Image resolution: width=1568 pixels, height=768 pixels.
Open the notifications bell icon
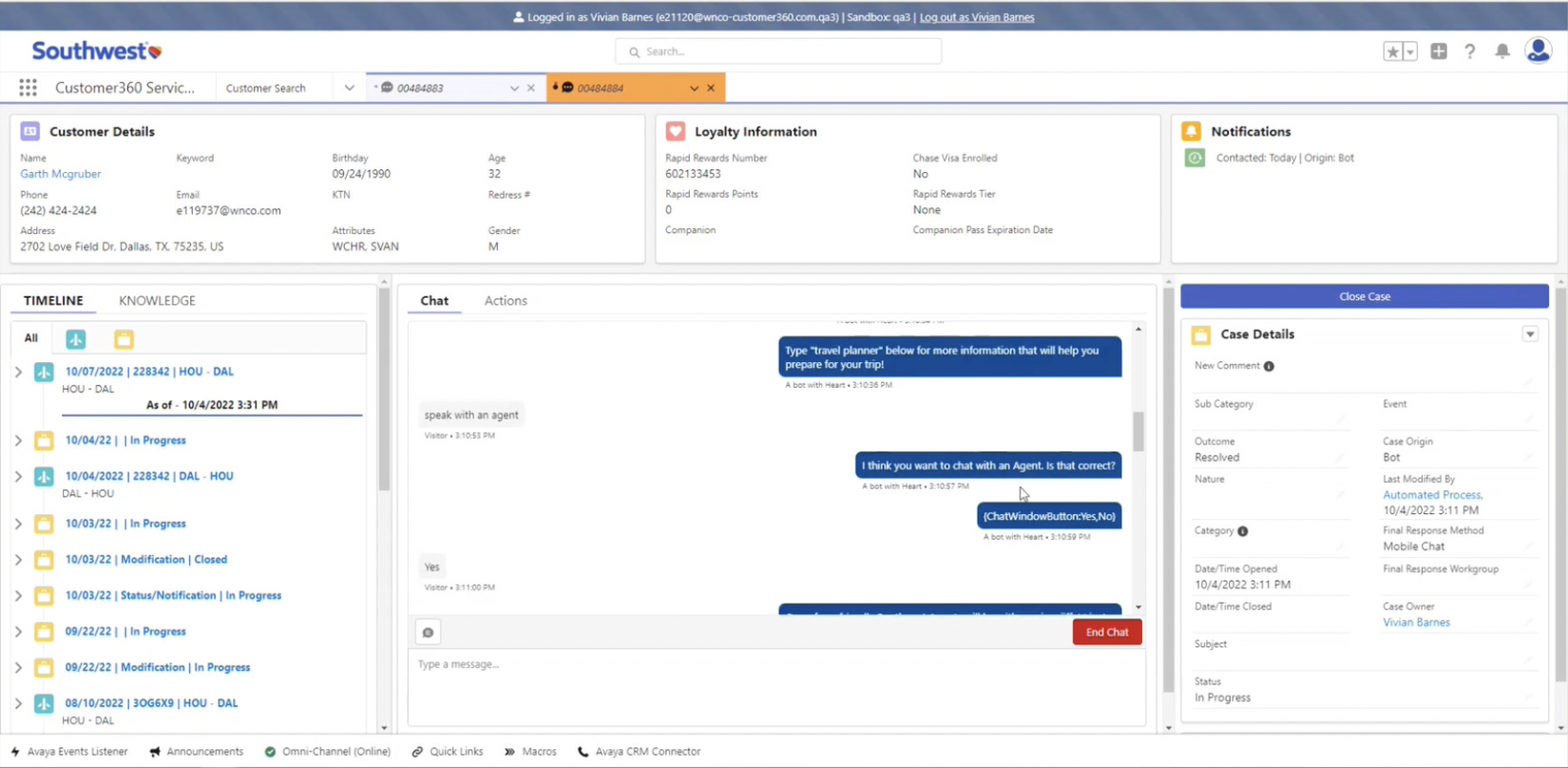[x=1502, y=51]
